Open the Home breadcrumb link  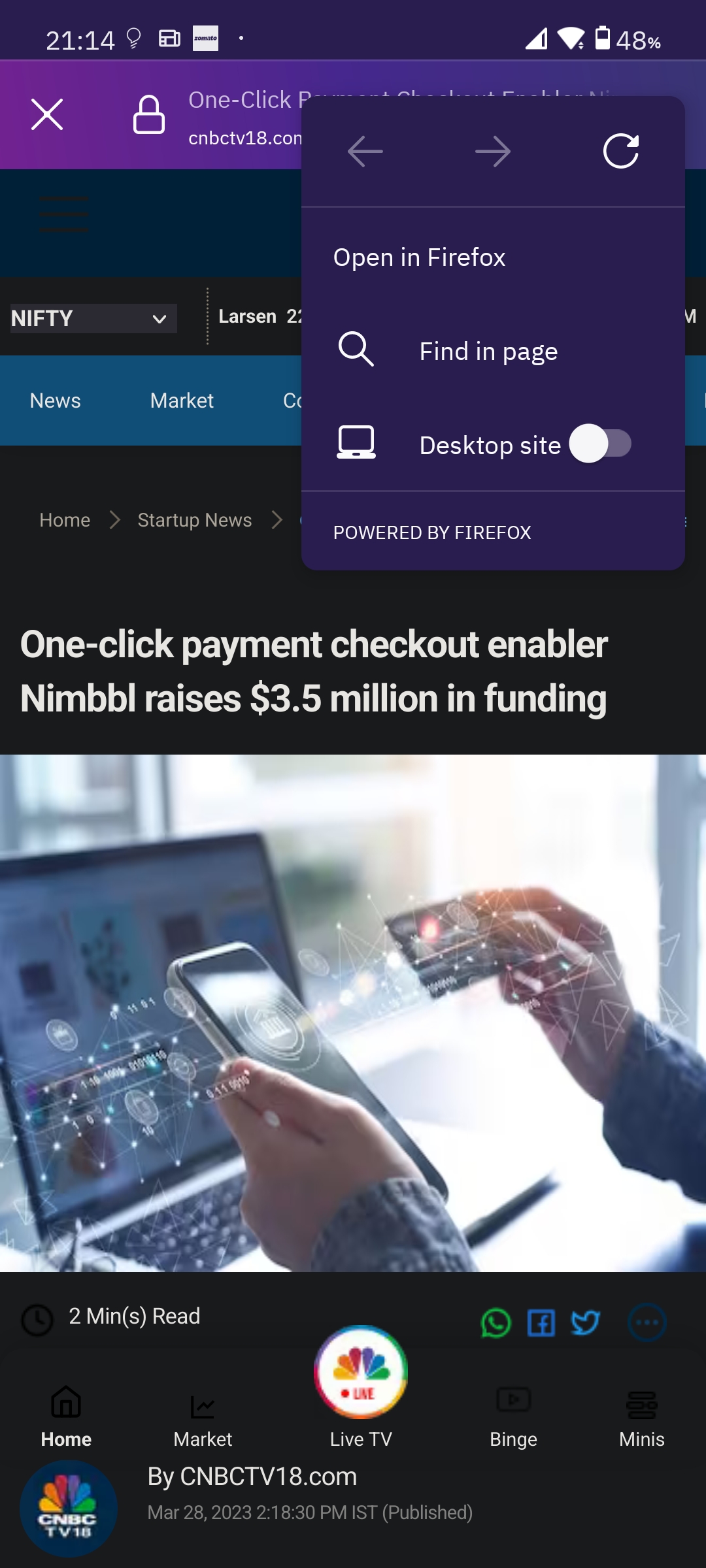coord(65,520)
